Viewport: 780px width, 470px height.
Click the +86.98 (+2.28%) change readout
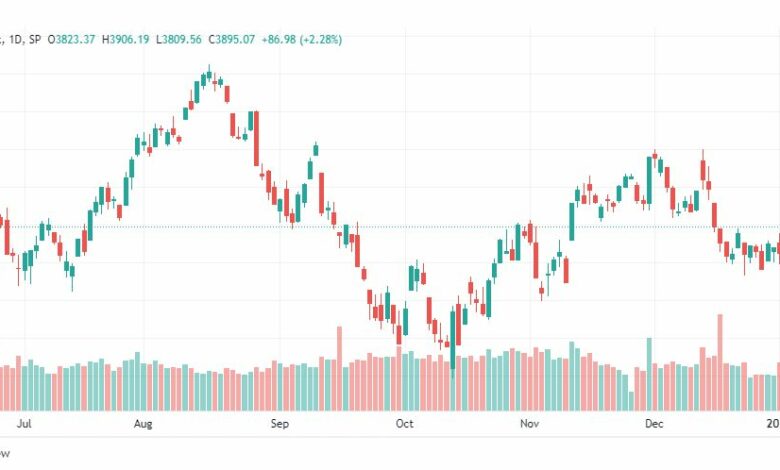coord(301,39)
